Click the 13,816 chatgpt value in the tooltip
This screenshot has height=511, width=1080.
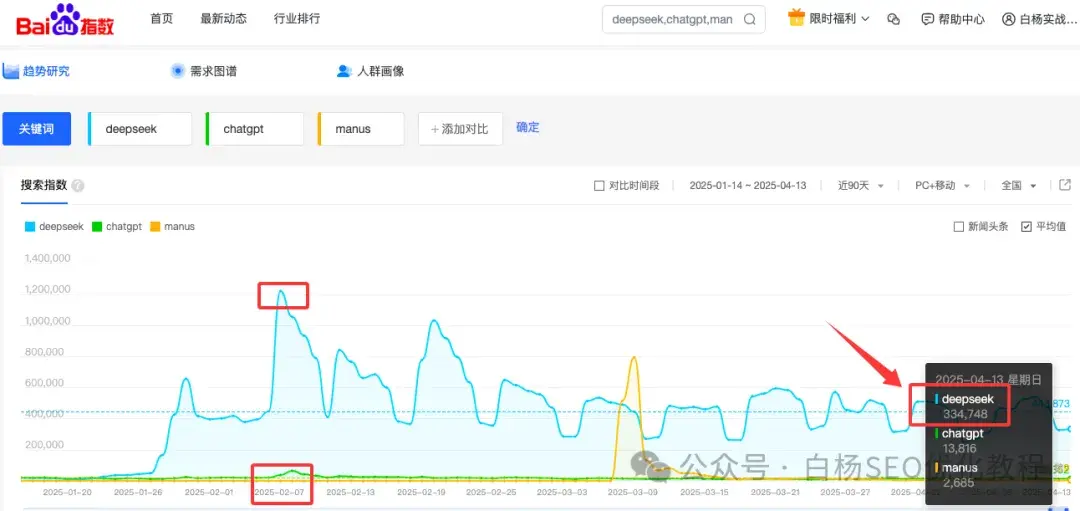coord(958,448)
